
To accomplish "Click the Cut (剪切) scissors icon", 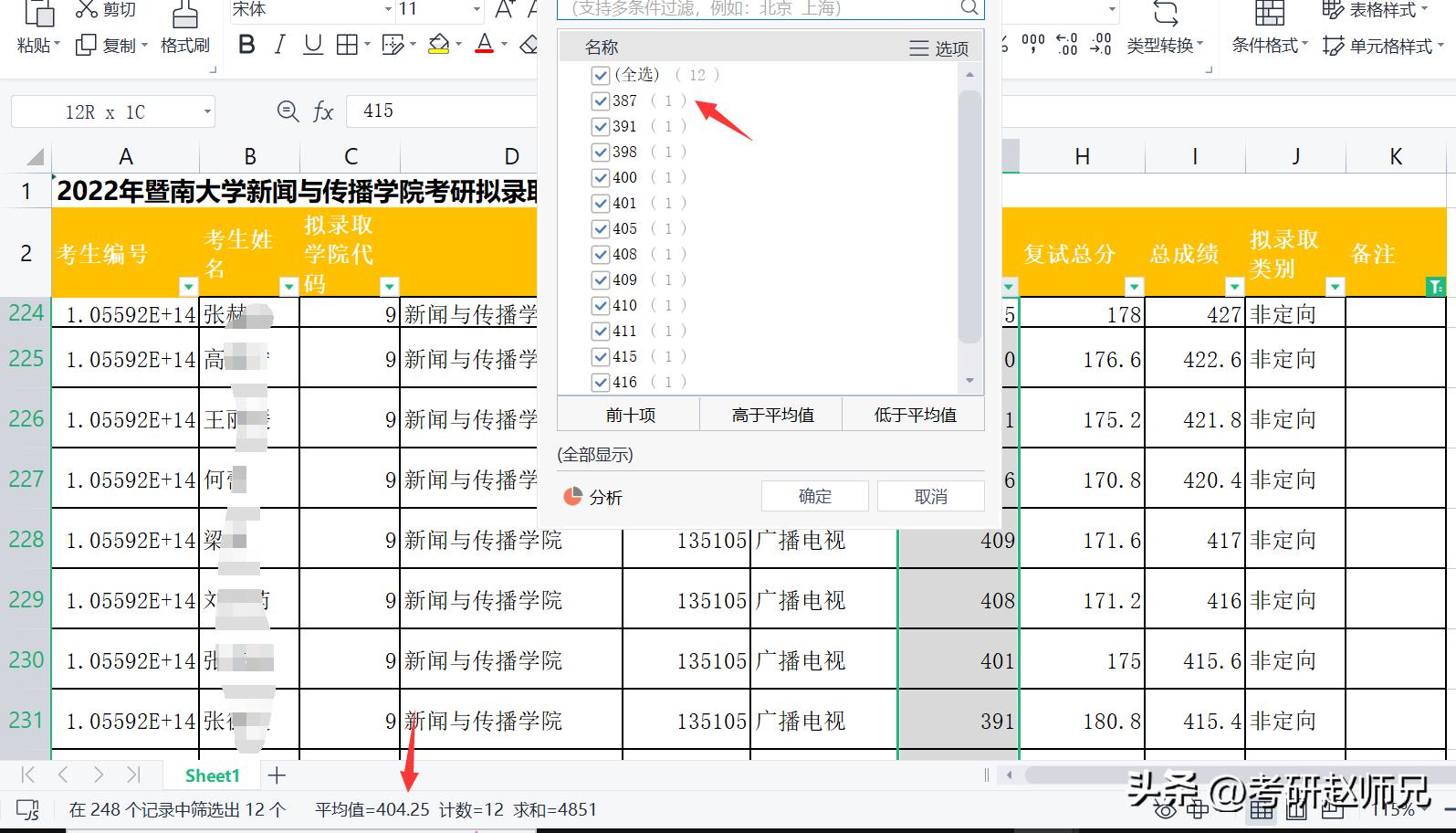I will point(86,9).
